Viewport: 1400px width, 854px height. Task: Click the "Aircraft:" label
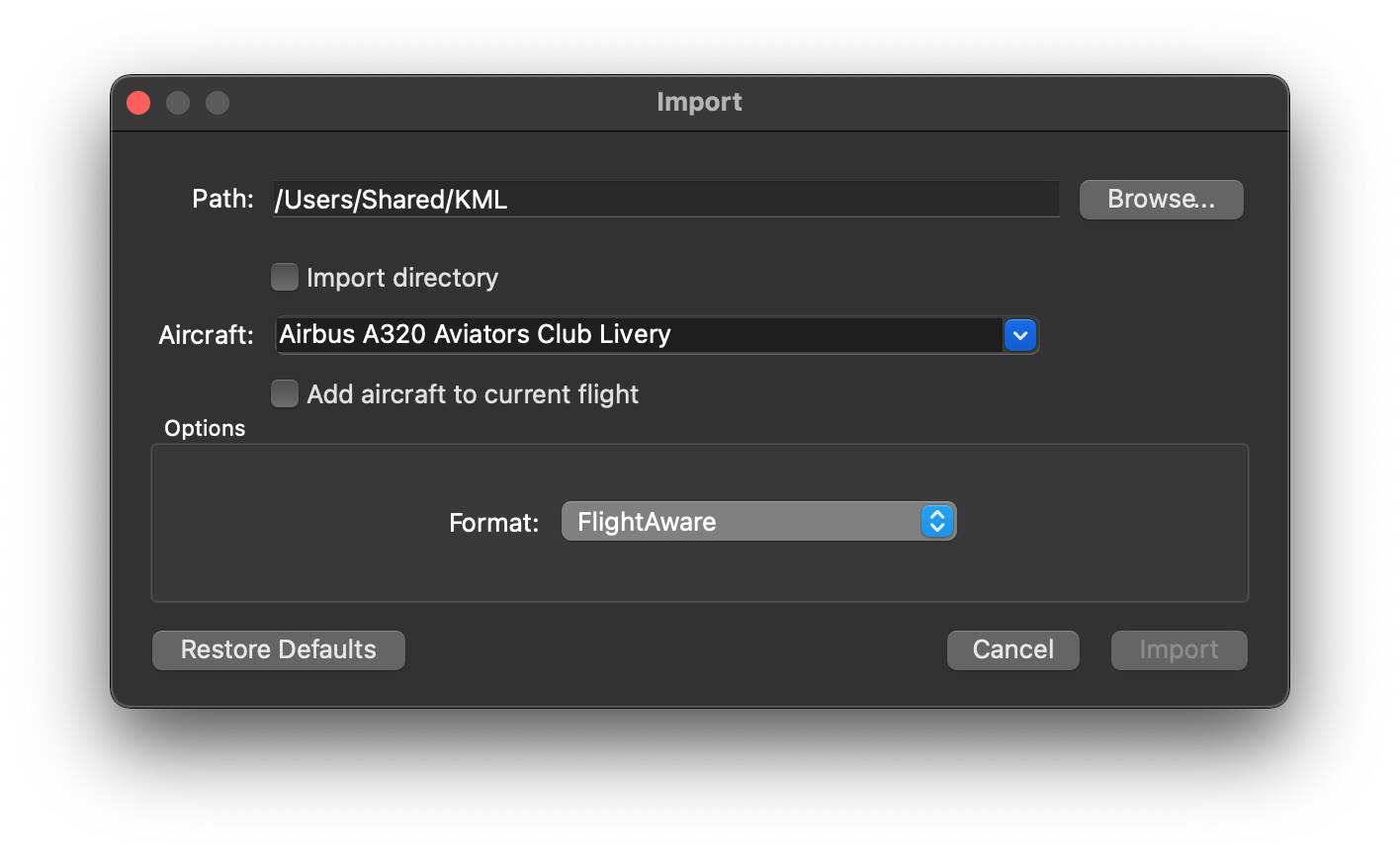206,335
